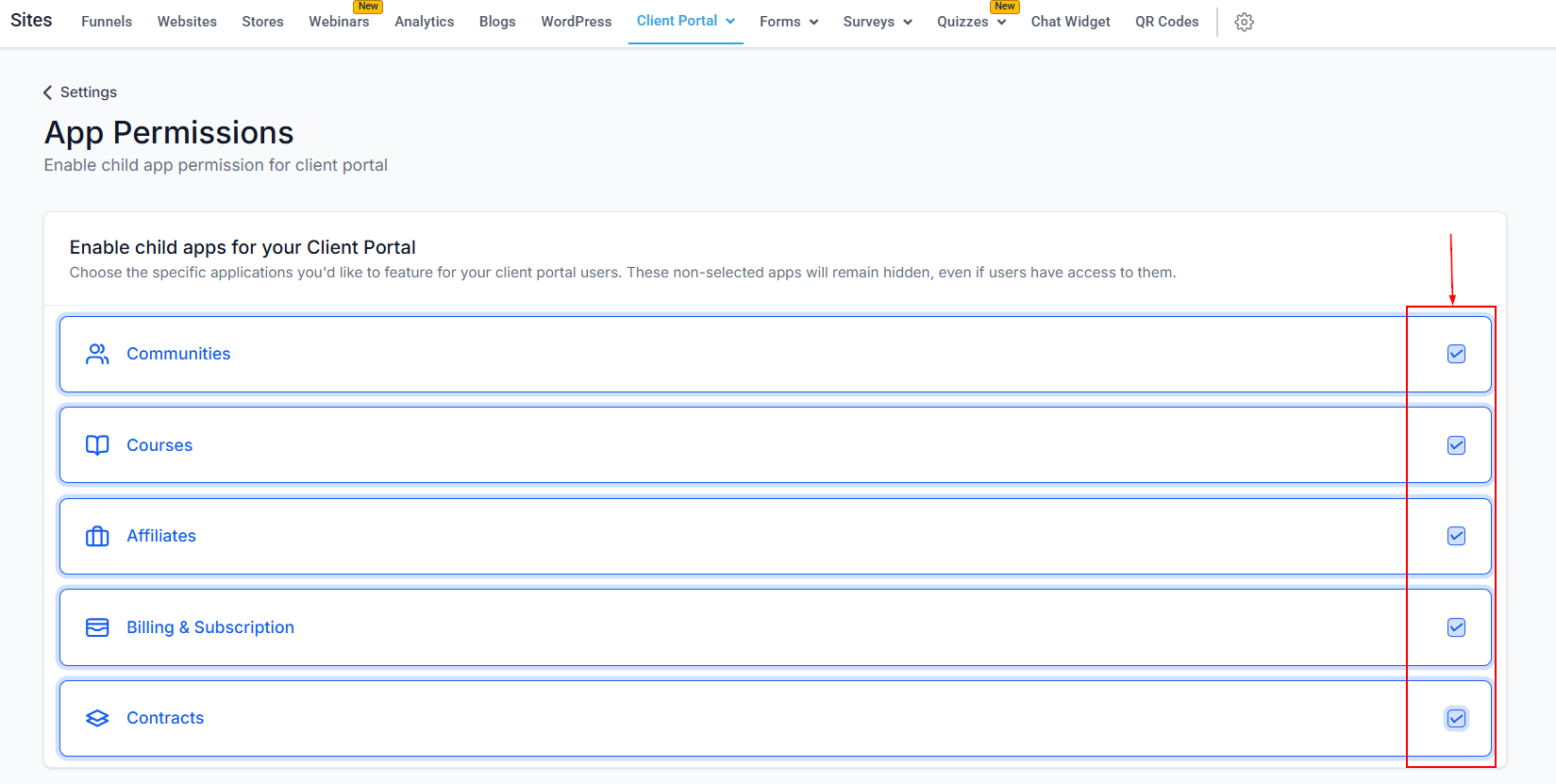Click the Forms menu label
The height and width of the screenshot is (784, 1556).
[779, 22]
